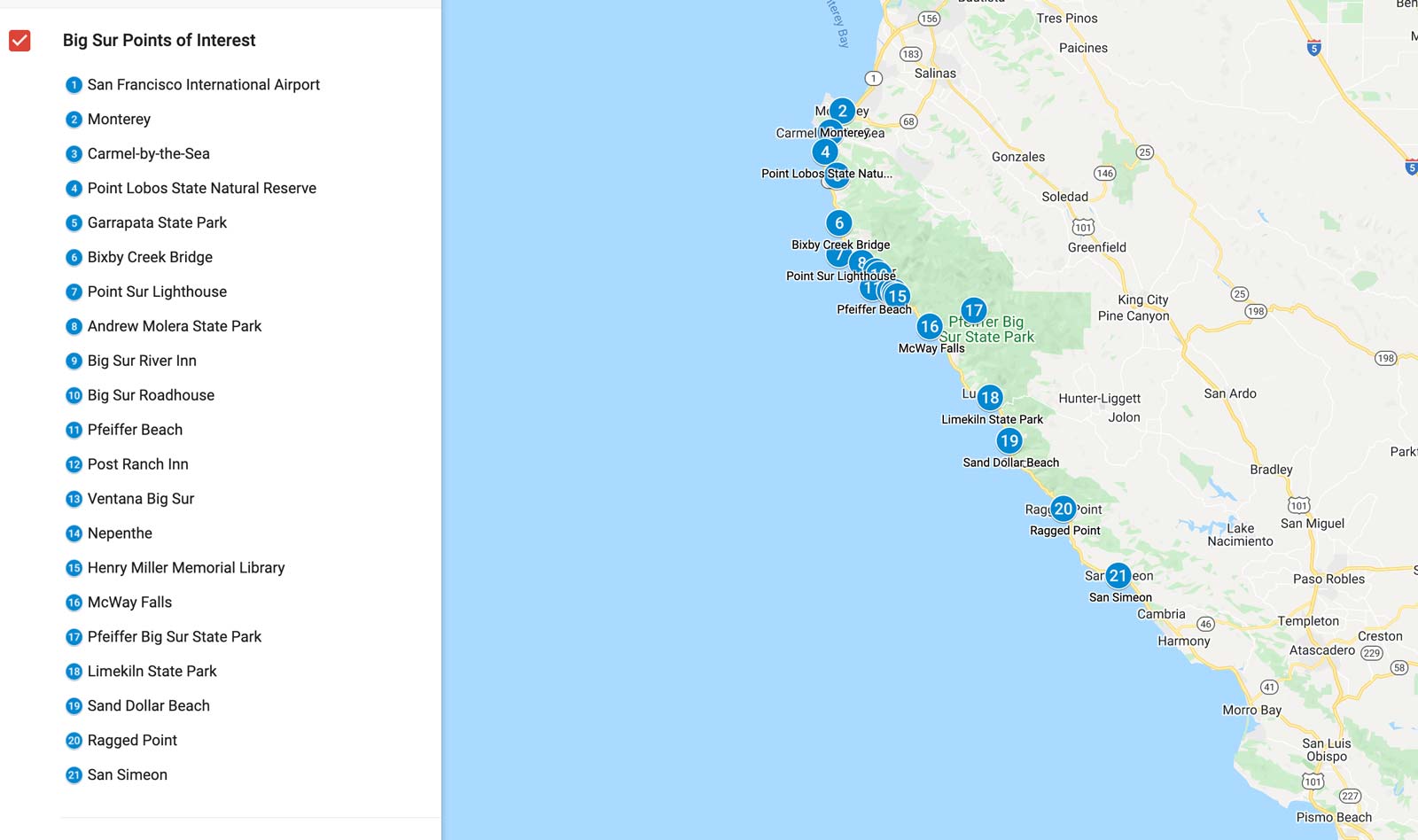This screenshot has width=1418, height=840.
Task: Open San Francisco International Airport list entry
Action: tap(203, 85)
